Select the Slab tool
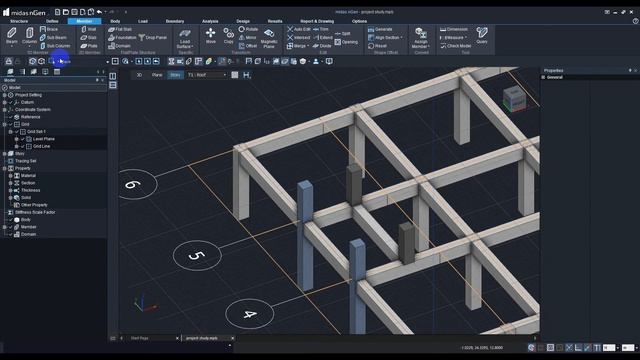This screenshot has width=640, height=360. click(x=89, y=38)
